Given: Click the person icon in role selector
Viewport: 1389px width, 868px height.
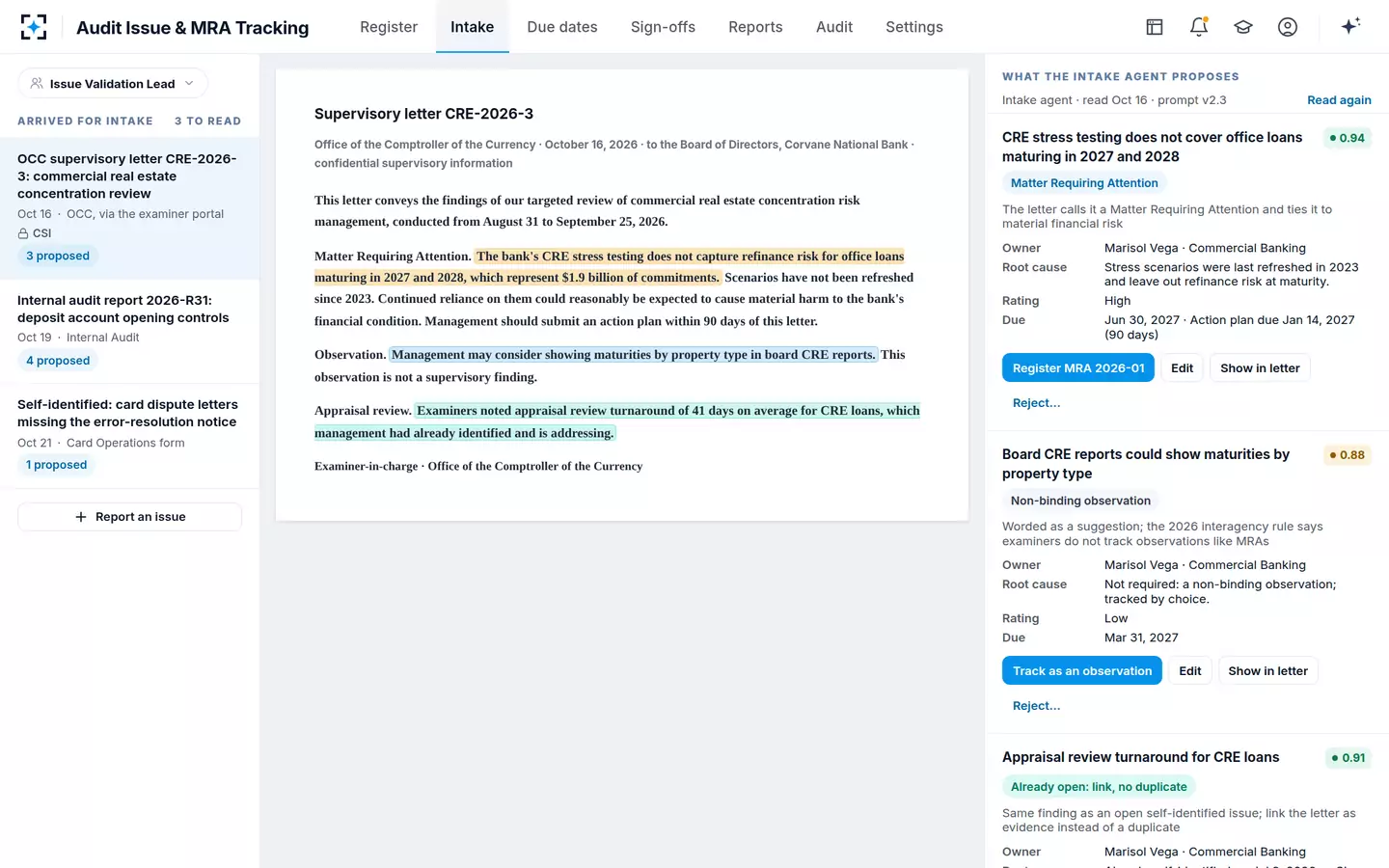Looking at the screenshot, I should 37,84.
